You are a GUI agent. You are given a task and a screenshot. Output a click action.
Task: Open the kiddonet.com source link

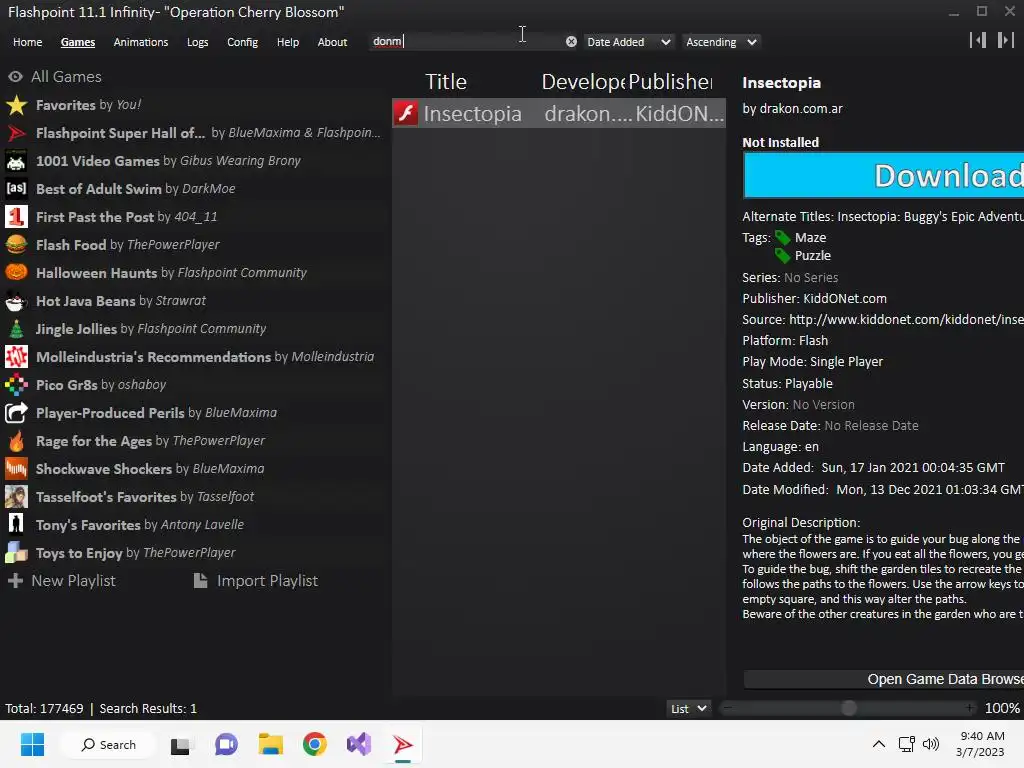(906, 319)
